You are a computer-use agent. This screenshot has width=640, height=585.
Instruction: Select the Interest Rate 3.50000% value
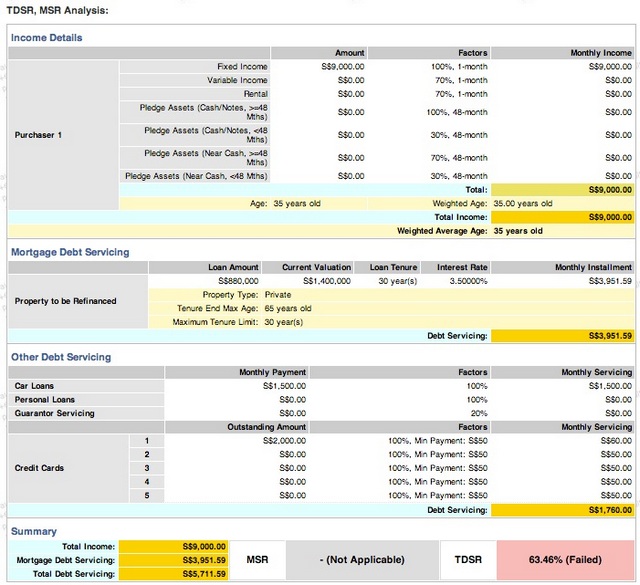[x=468, y=281]
